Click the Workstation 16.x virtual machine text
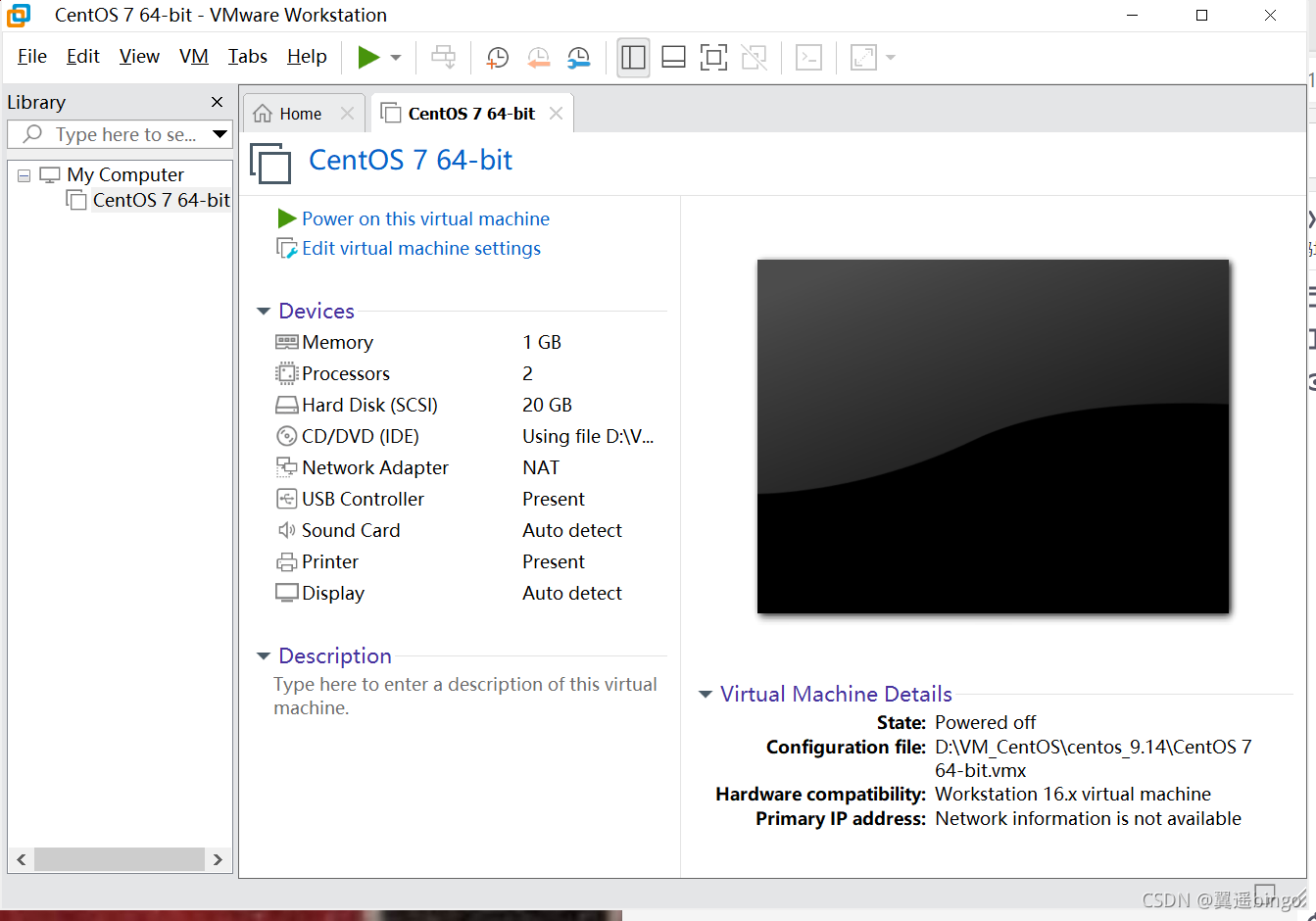Screen dimensions: 1316x921 tap(1073, 794)
